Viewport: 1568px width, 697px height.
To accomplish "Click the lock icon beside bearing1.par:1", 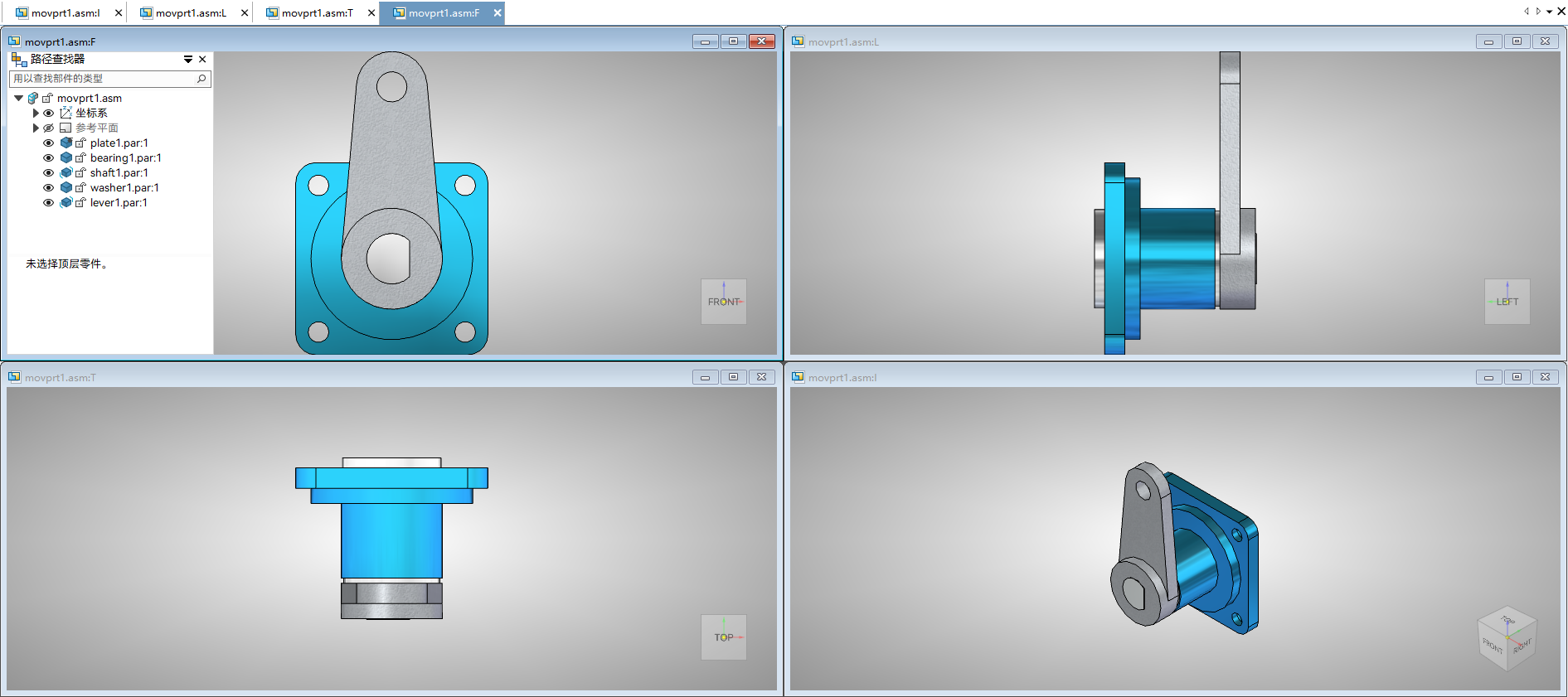I will (x=80, y=157).
